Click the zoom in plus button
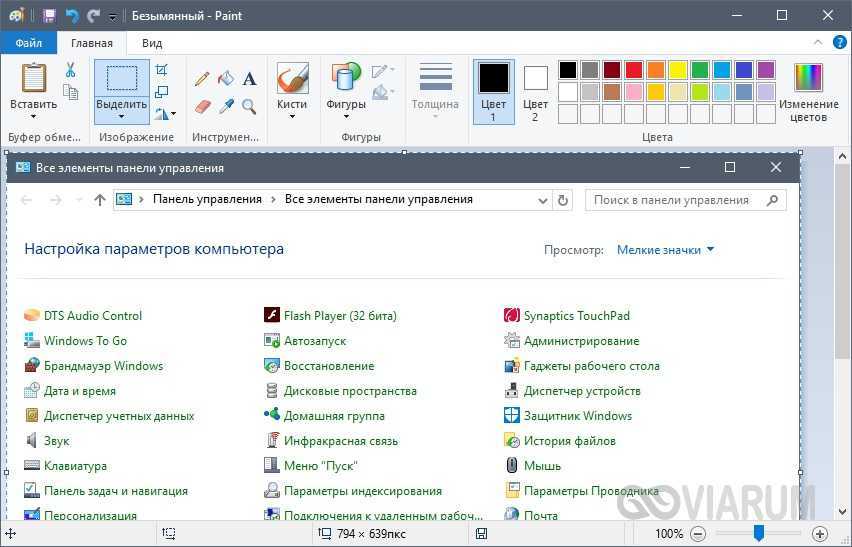The height and width of the screenshot is (547, 852). point(820,534)
